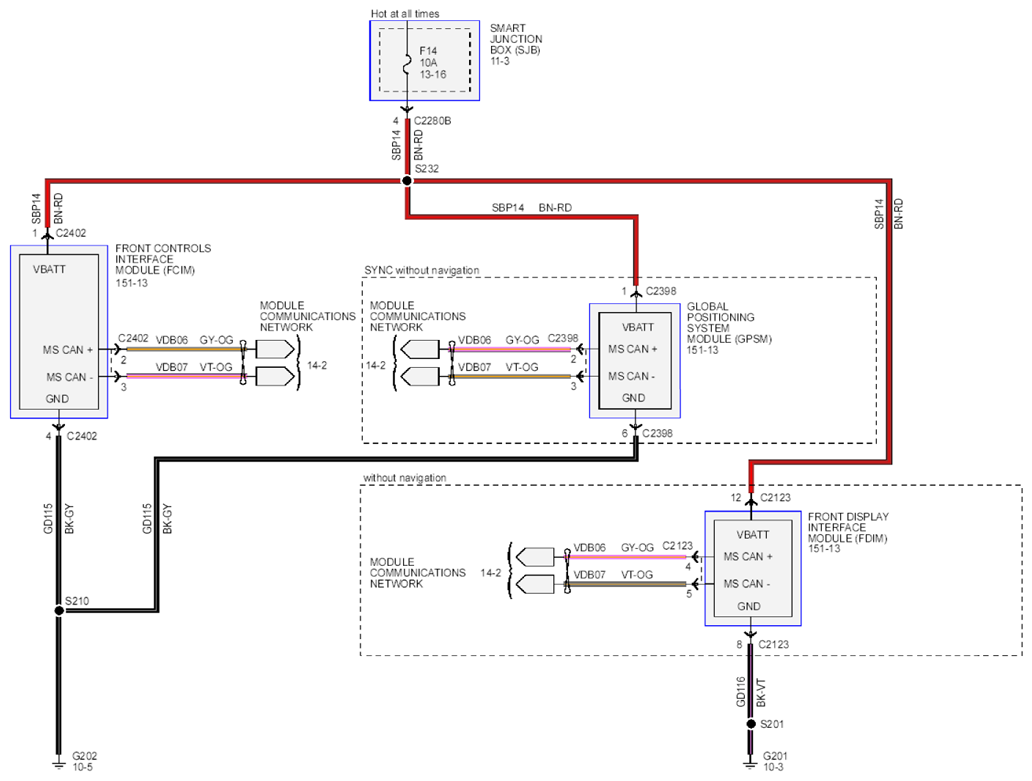Click the 'SYNC without navigation' caption

point(422,270)
